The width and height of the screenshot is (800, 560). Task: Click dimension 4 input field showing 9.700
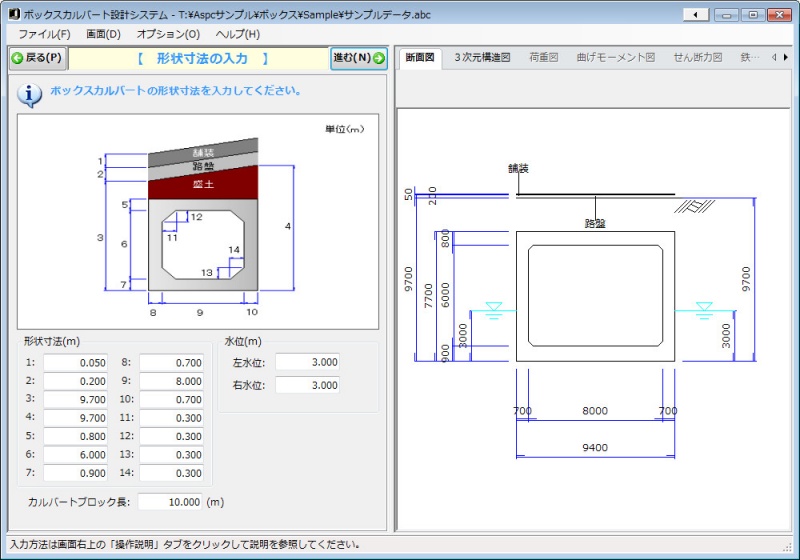[76, 418]
